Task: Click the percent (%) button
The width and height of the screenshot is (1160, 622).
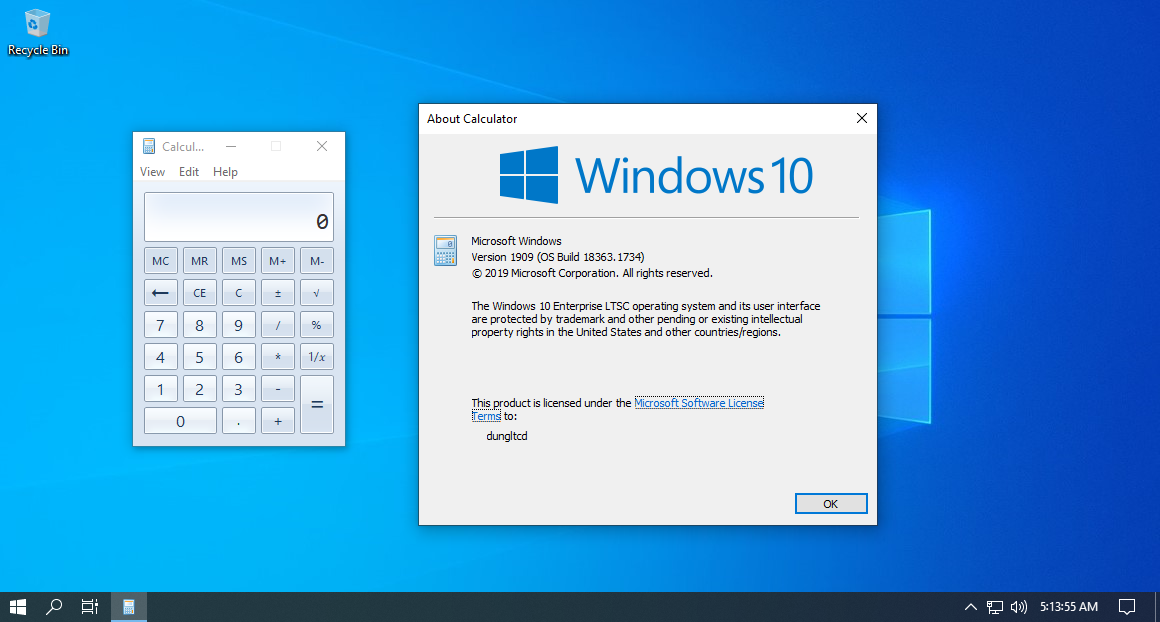Action: point(317,325)
